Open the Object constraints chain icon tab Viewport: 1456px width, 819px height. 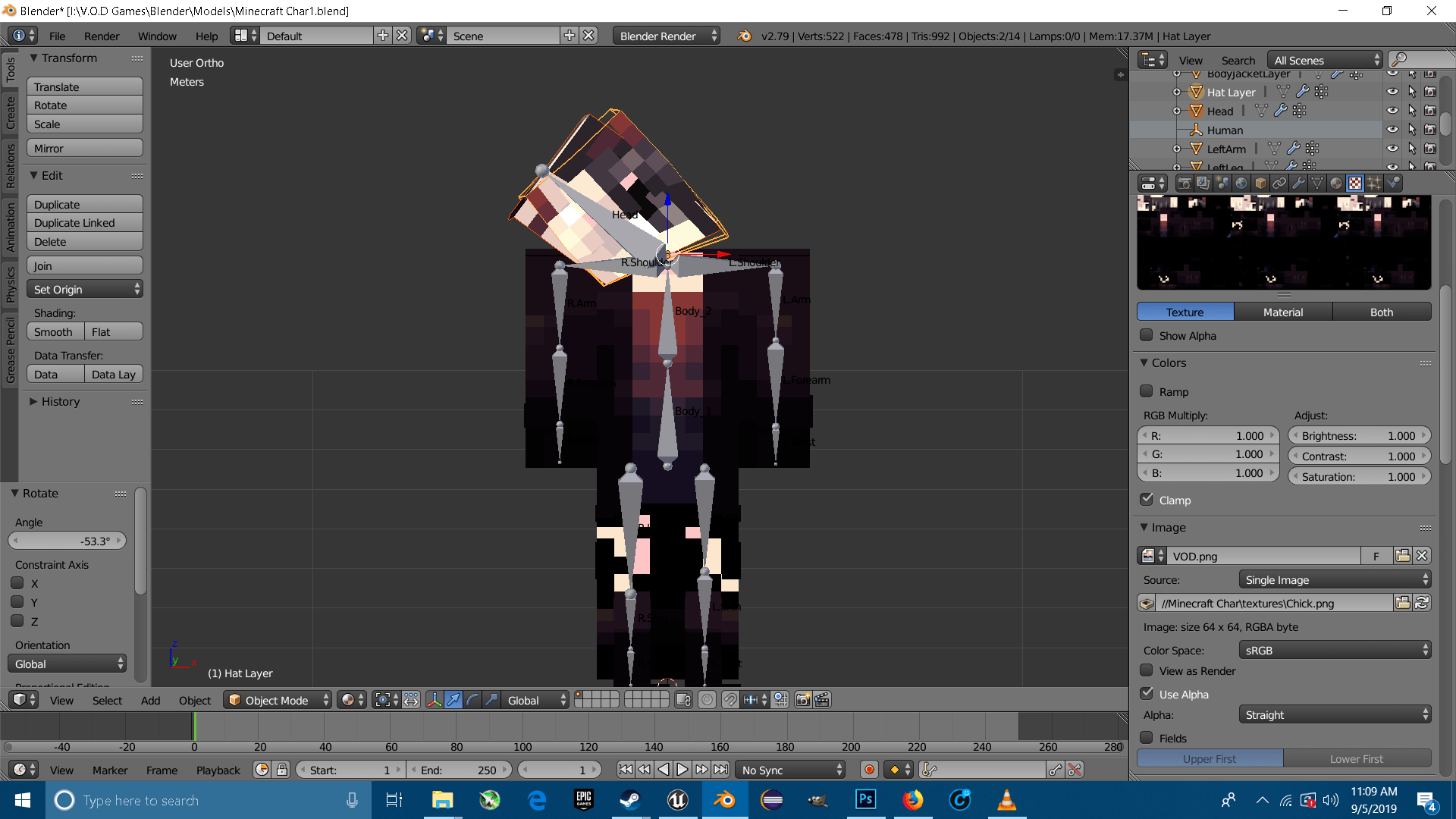click(x=1279, y=183)
